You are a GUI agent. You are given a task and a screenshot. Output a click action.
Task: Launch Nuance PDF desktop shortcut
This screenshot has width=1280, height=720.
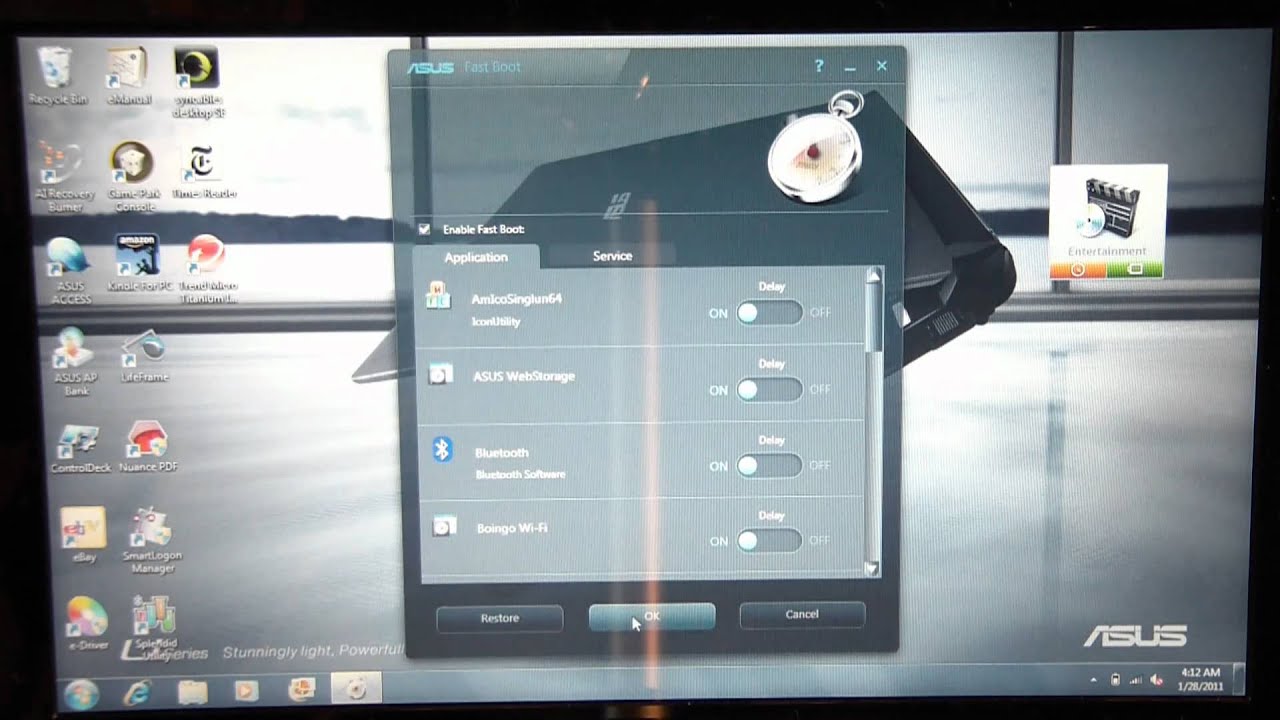[148, 447]
